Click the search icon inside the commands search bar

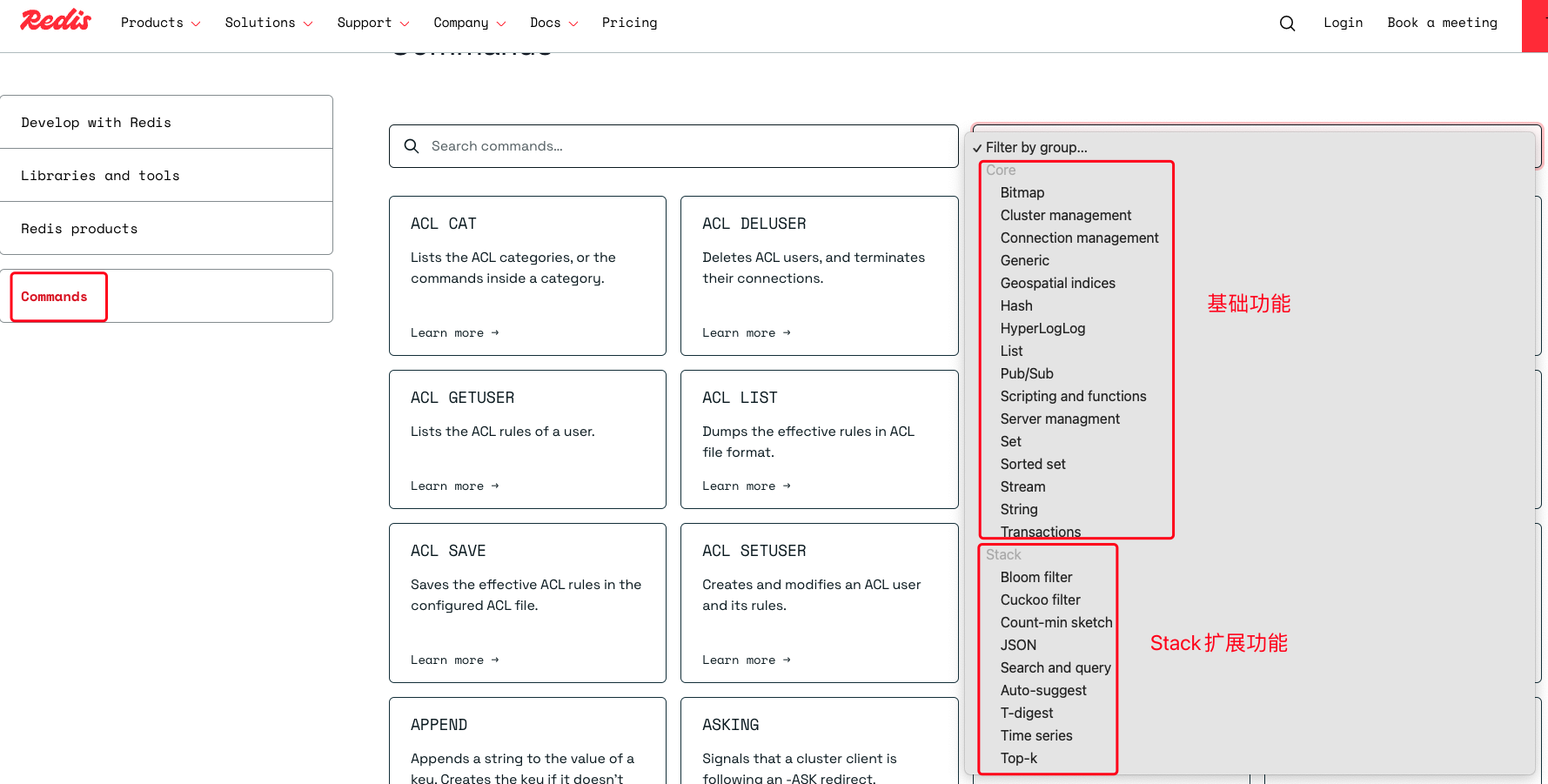click(x=412, y=146)
